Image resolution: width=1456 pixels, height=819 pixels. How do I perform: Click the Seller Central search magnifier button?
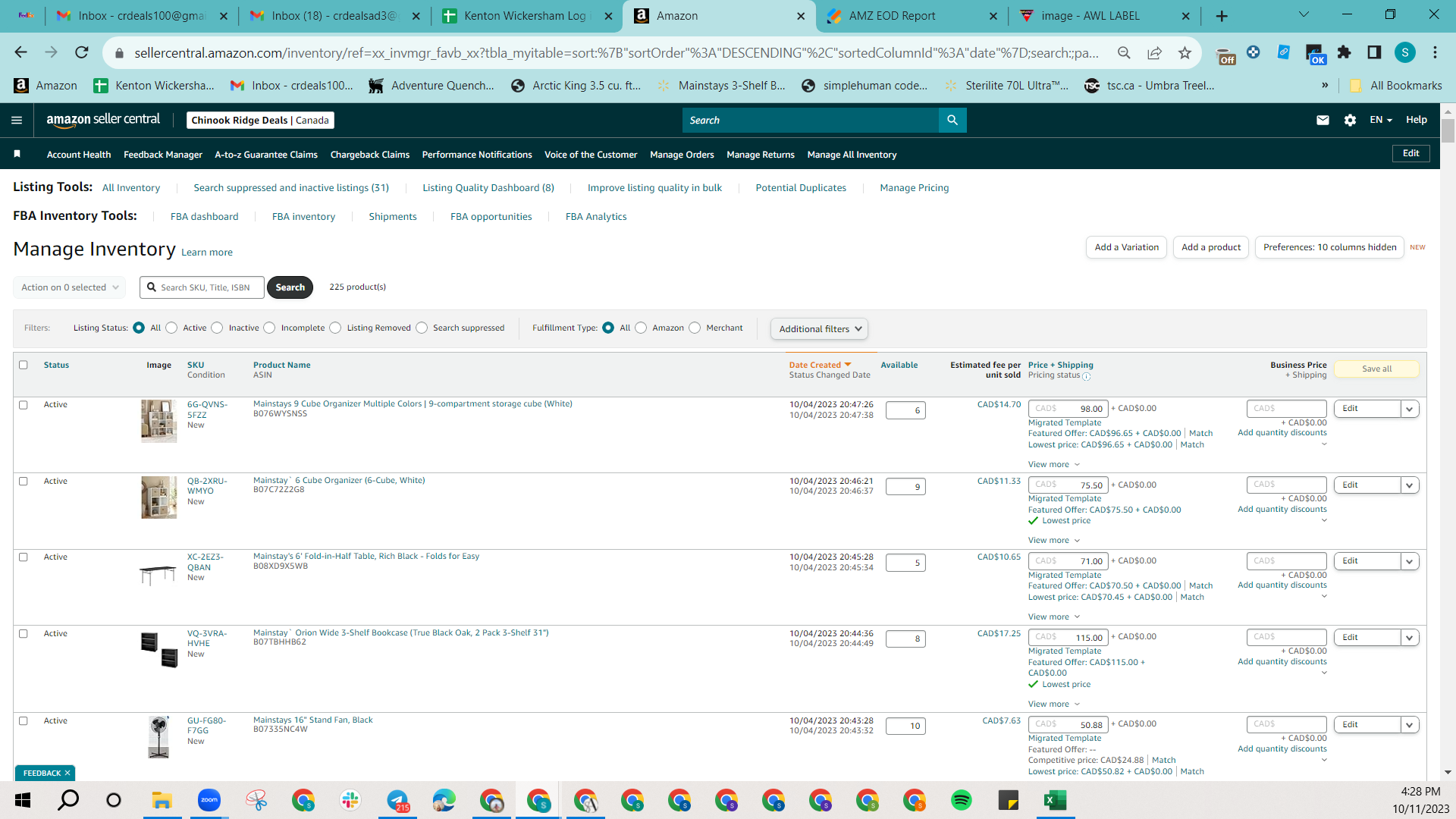coord(952,120)
